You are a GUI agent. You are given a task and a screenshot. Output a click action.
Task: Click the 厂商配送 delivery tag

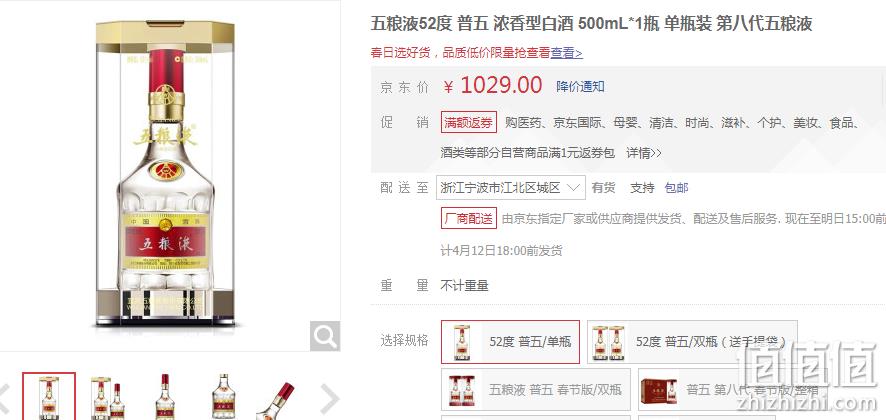click(468, 218)
